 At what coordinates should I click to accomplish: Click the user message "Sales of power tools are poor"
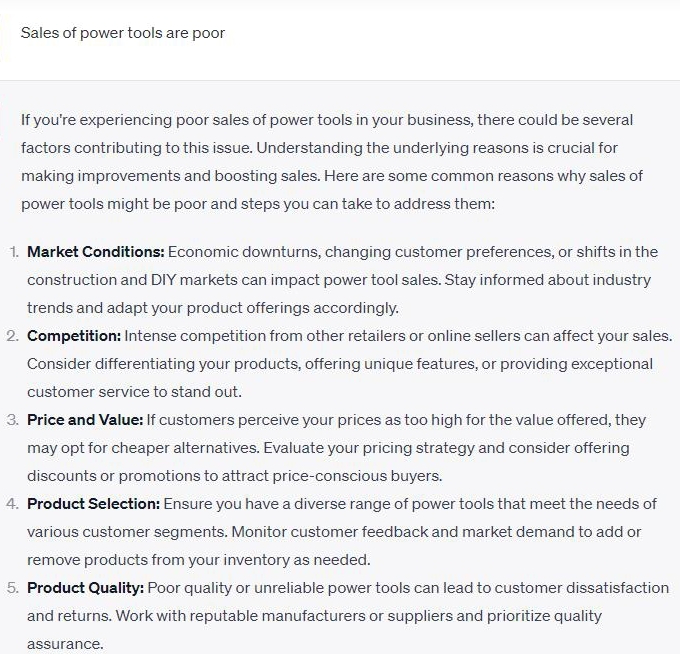(123, 33)
